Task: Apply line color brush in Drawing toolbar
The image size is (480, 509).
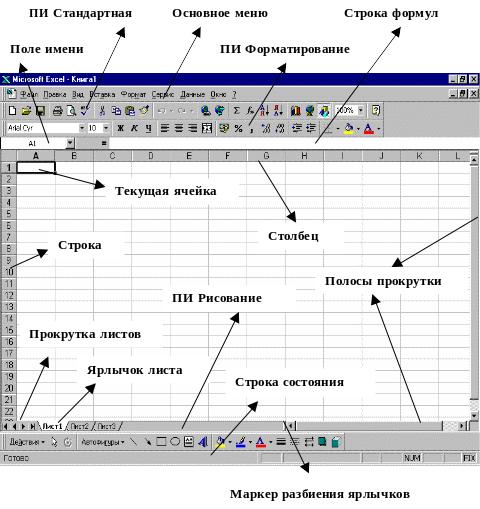Action: coord(240,442)
